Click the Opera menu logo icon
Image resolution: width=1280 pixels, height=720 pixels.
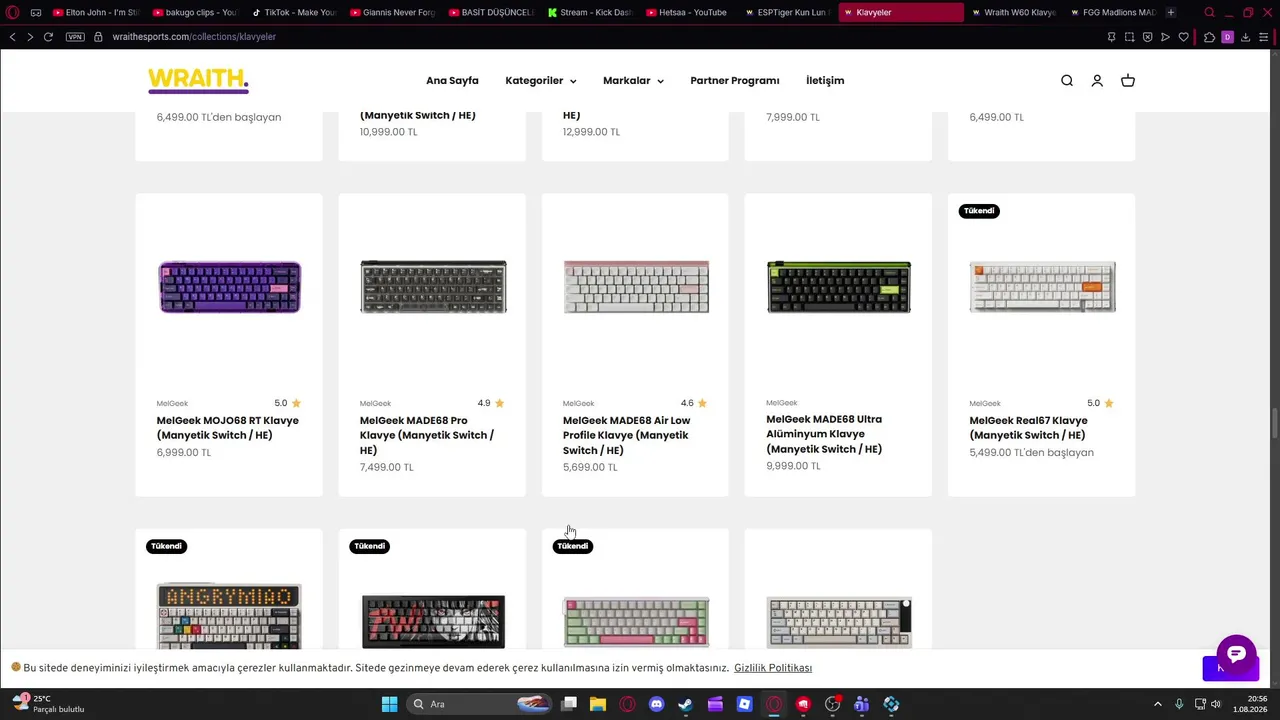[13, 13]
